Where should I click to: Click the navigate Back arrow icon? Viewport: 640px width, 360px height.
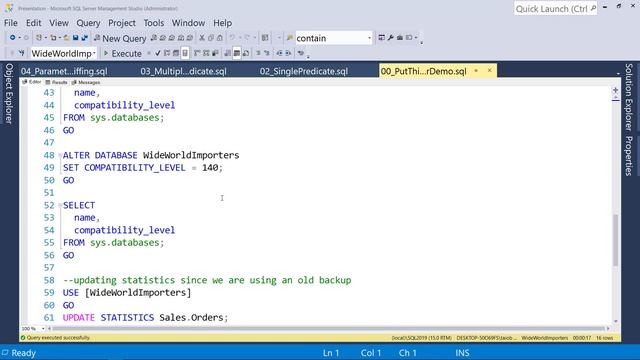pos(13,38)
